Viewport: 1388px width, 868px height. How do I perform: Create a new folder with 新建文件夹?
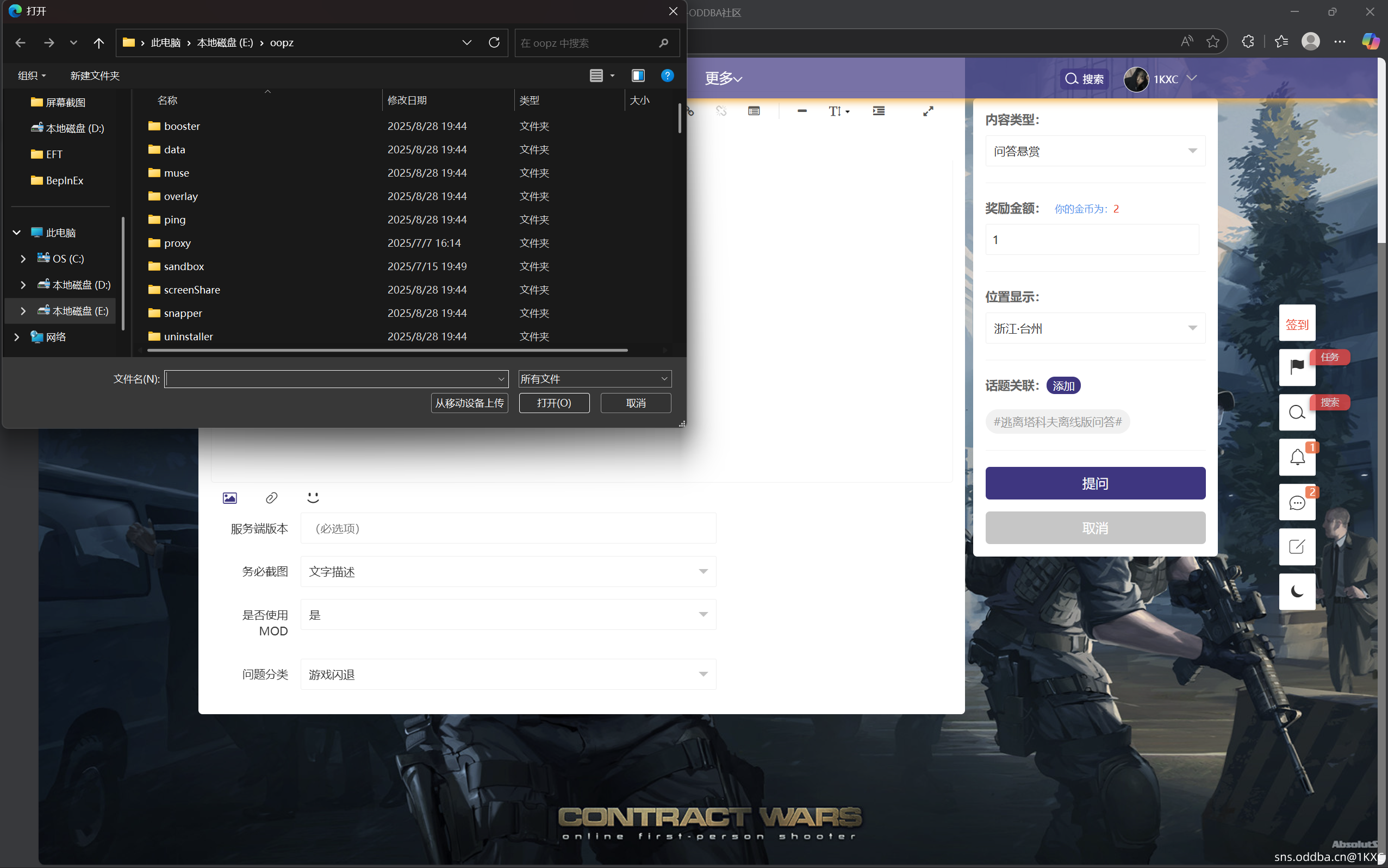pyautogui.click(x=95, y=76)
